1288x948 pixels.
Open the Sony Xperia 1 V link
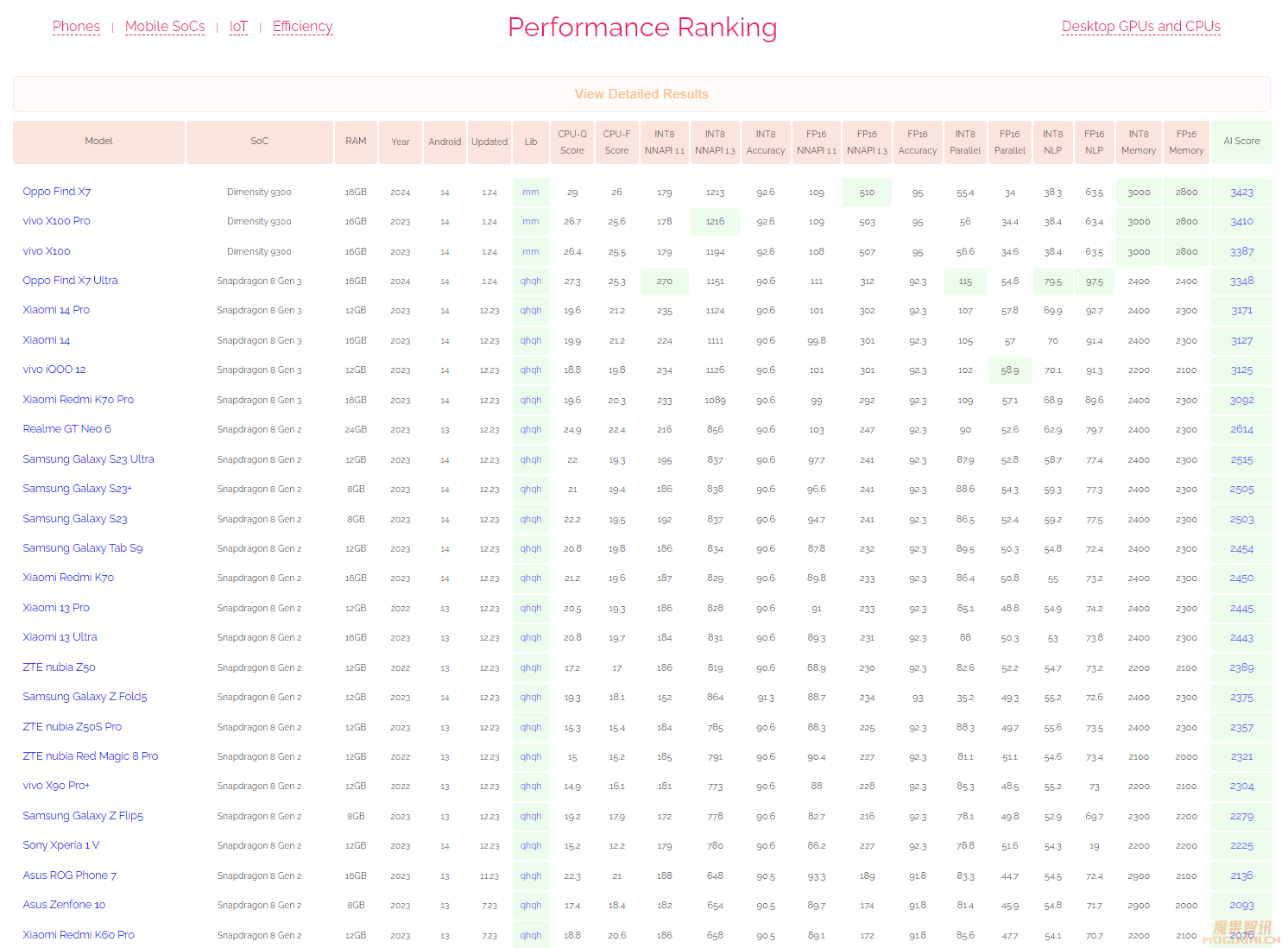(x=61, y=845)
